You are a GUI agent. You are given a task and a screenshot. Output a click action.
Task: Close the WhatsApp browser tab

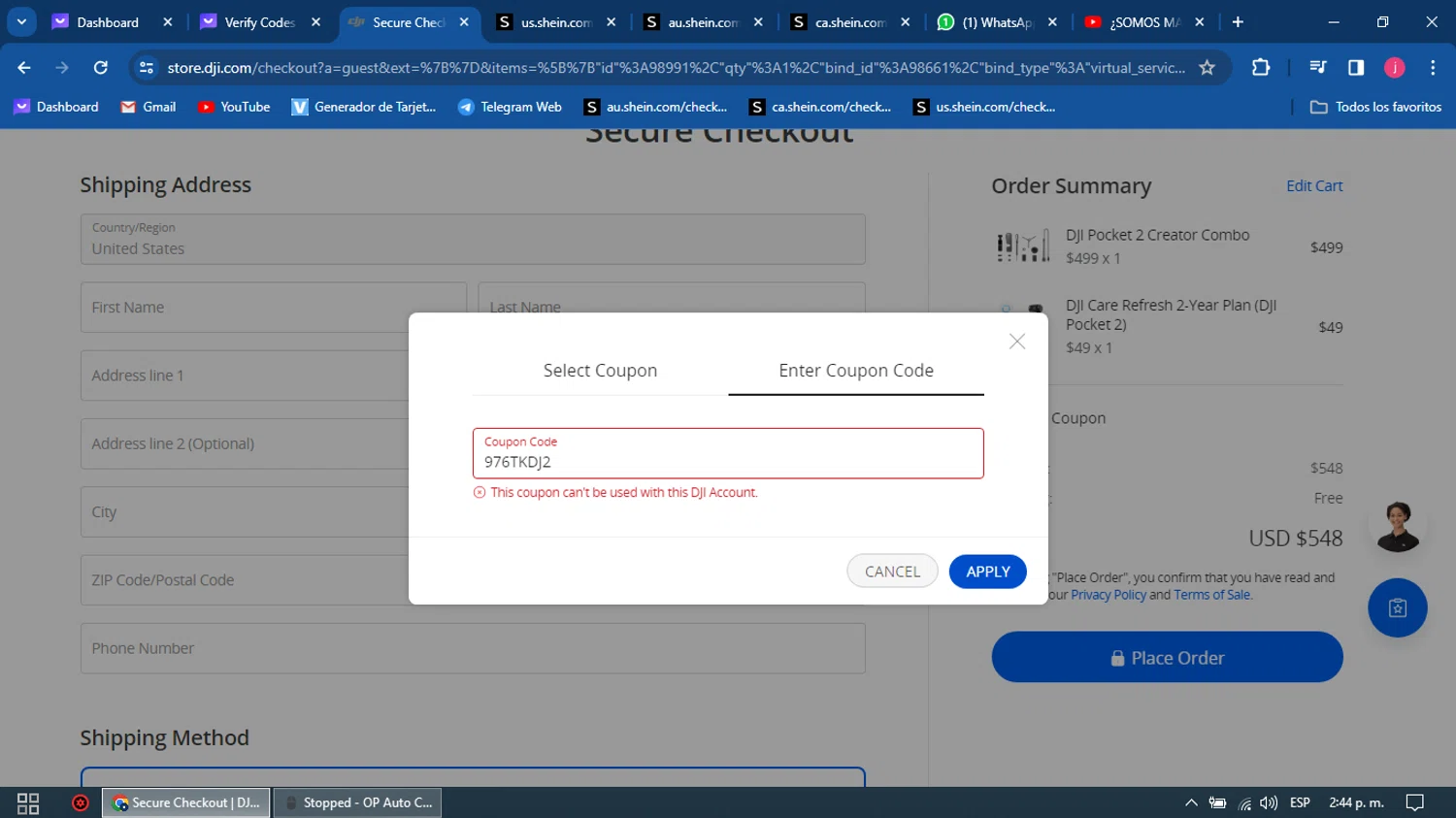point(1052,21)
